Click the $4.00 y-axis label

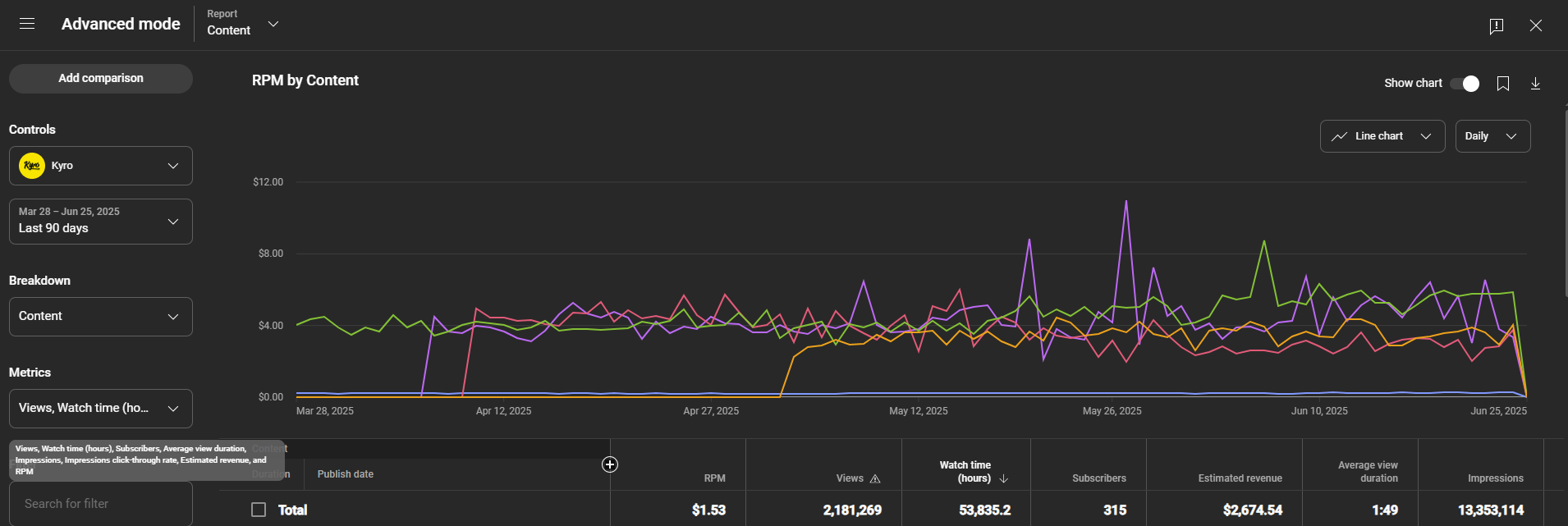click(270, 326)
